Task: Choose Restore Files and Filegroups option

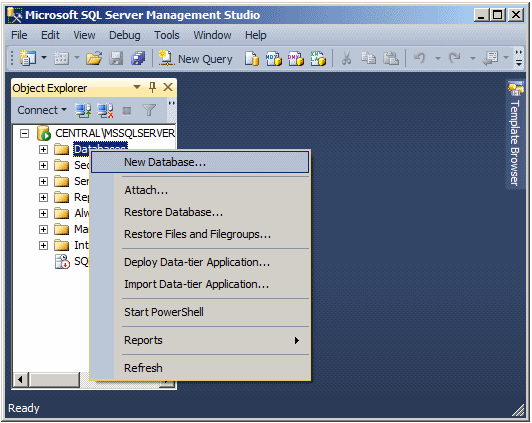Action: [x=200, y=234]
